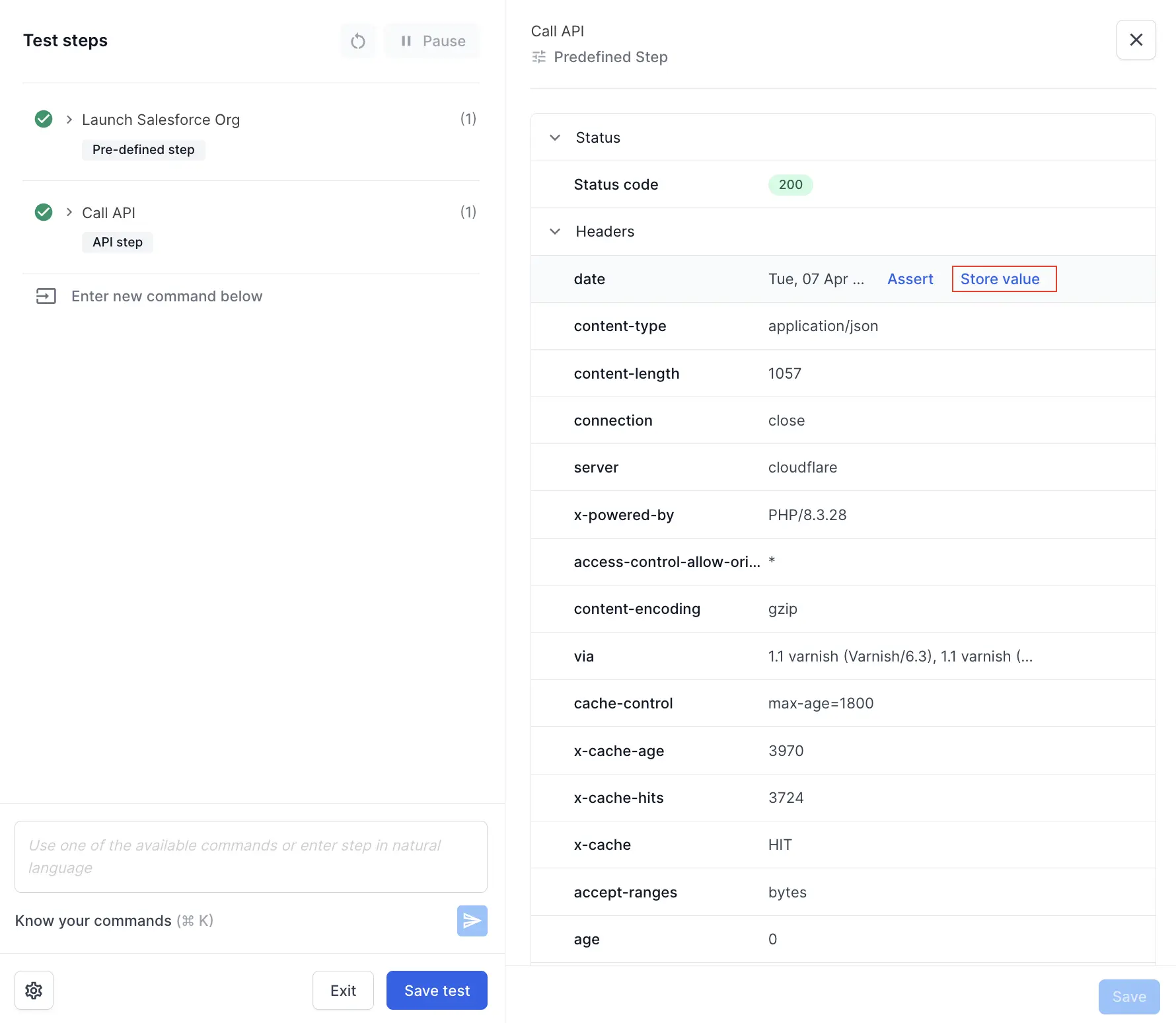Click the green checkmark on Launch Salesforce Org

(x=43, y=119)
